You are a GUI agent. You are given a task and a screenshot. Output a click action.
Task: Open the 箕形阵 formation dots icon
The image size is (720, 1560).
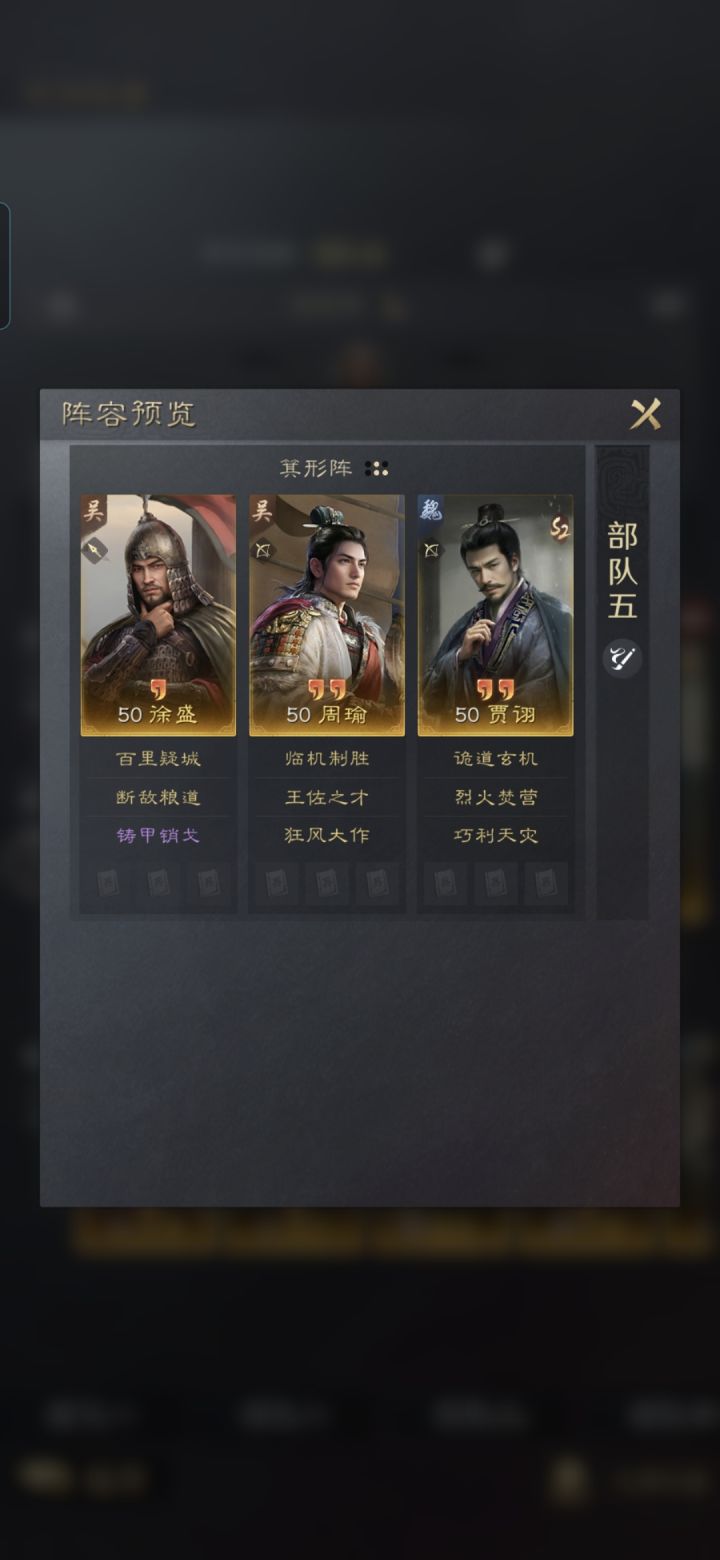pos(377,468)
